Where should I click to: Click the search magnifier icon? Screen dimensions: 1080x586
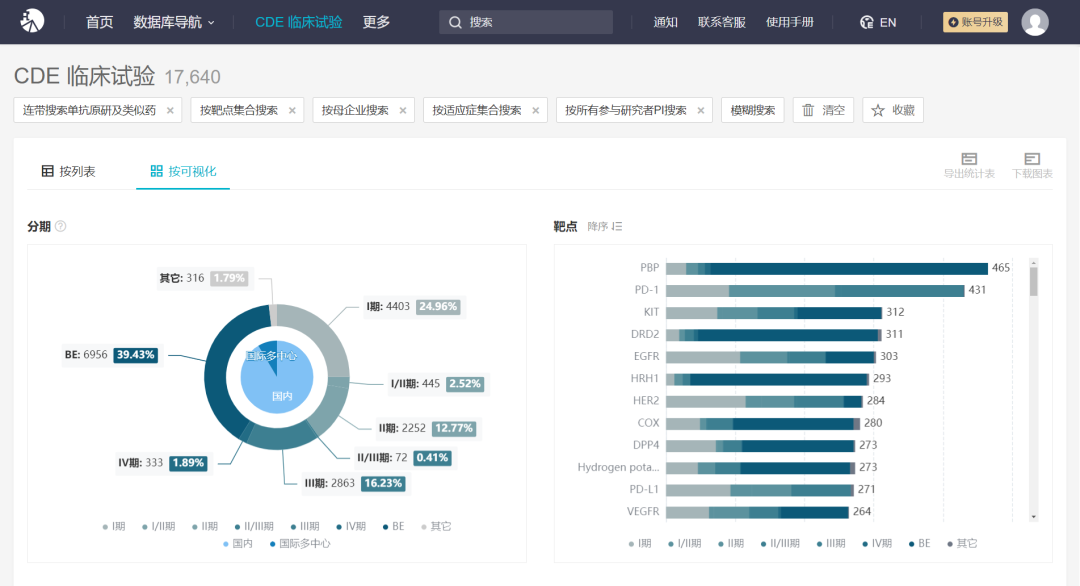[455, 23]
